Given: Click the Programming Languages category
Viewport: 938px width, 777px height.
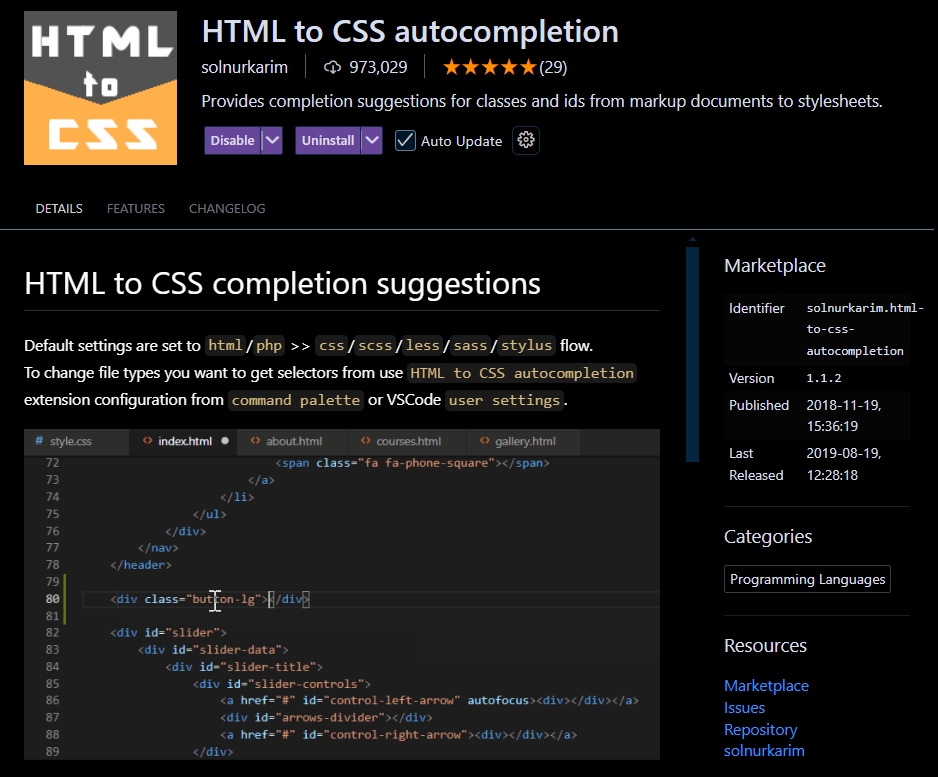Looking at the screenshot, I should (807, 579).
